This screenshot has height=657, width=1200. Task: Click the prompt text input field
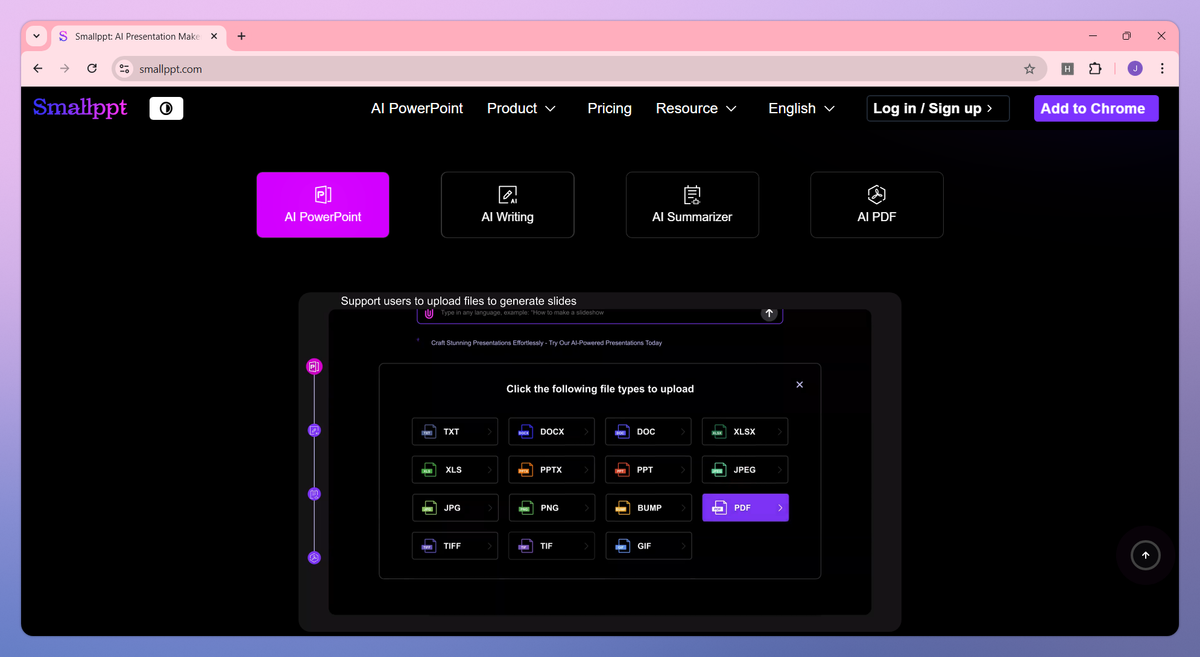pyautogui.click(x=598, y=313)
